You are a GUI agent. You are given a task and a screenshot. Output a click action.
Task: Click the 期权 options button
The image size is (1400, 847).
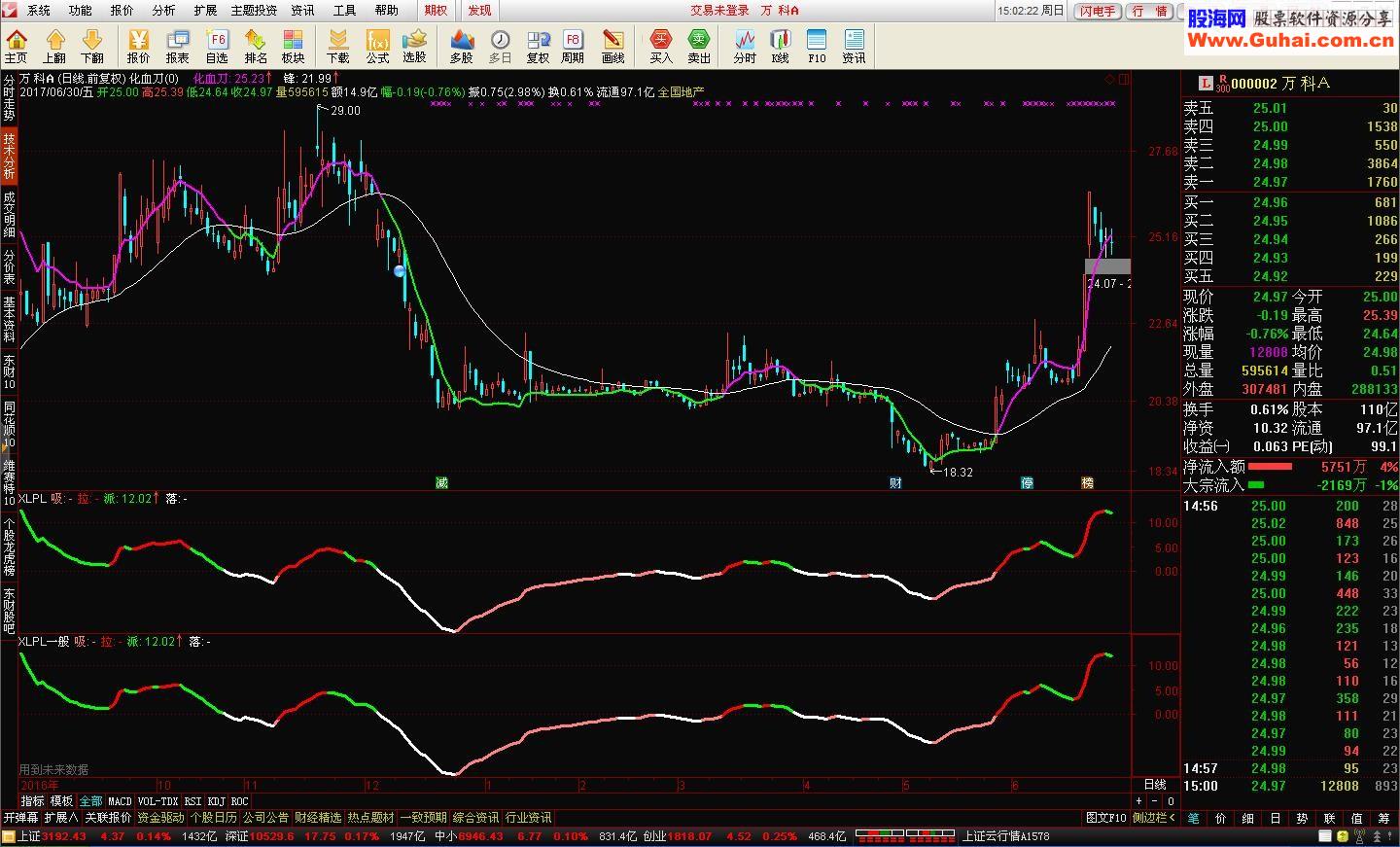coord(436,10)
